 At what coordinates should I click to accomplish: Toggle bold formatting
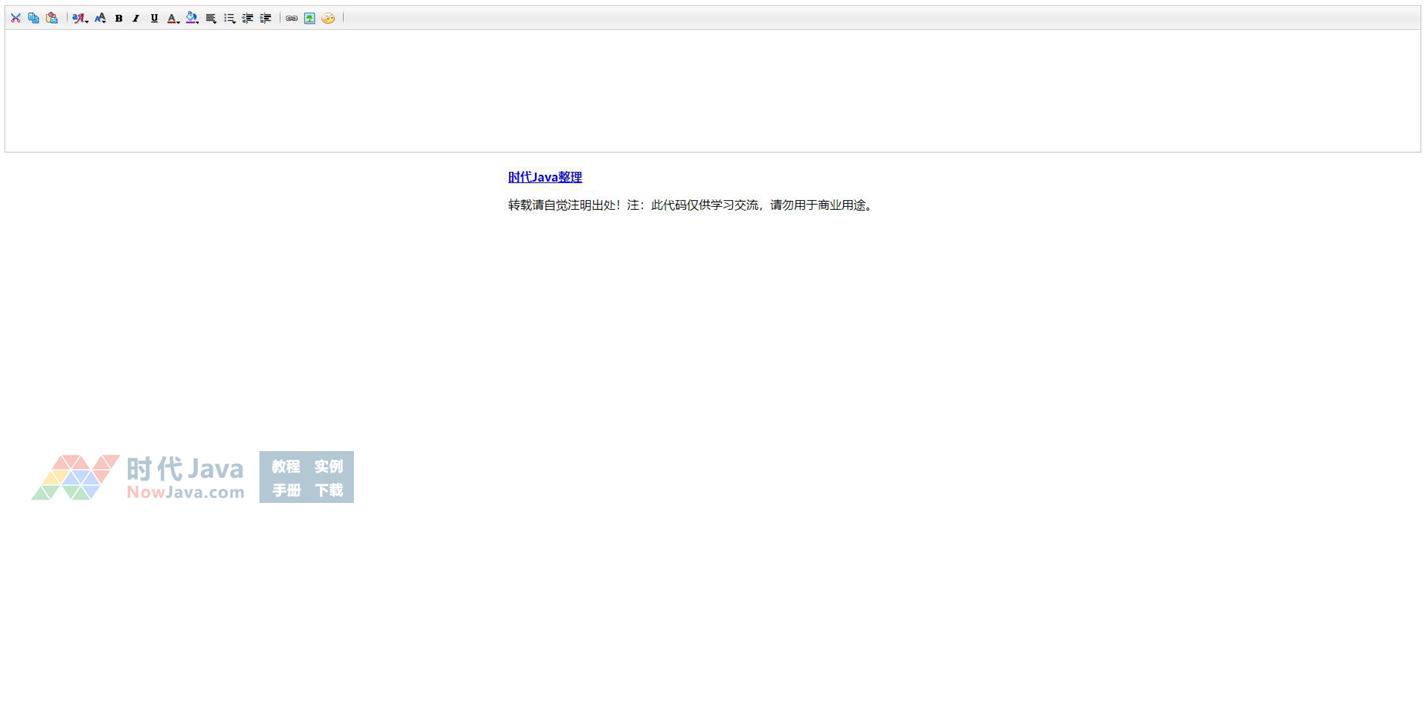pyautogui.click(x=118, y=18)
